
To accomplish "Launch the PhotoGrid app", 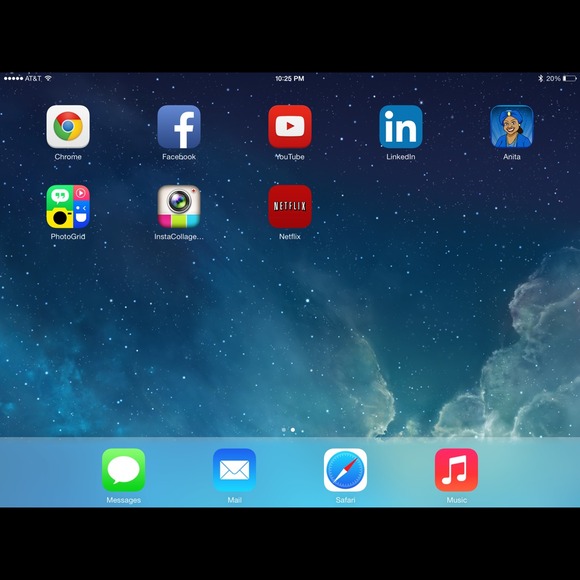I will [68, 206].
